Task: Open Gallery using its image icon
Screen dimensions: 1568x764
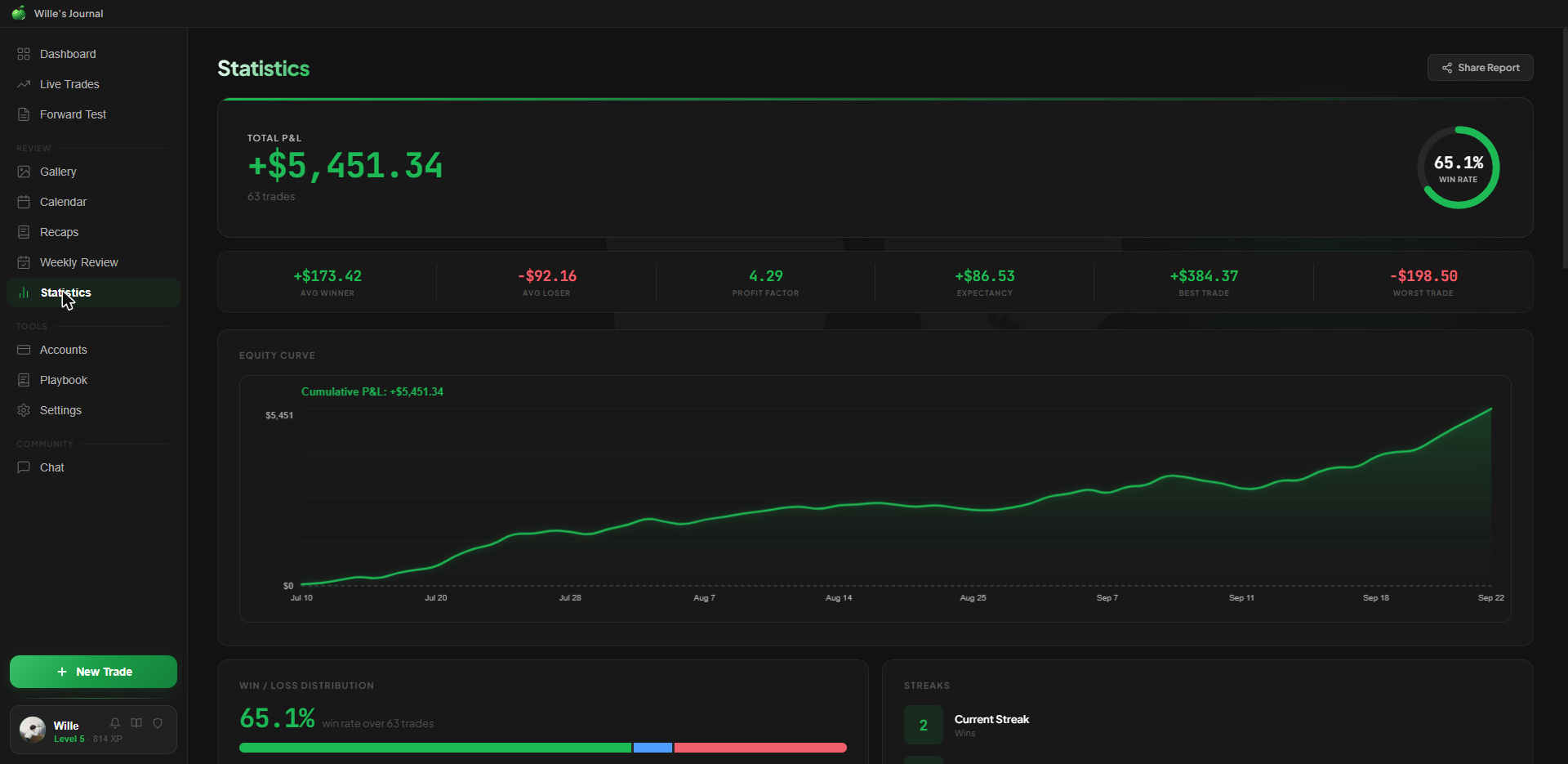Action: [x=24, y=172]
